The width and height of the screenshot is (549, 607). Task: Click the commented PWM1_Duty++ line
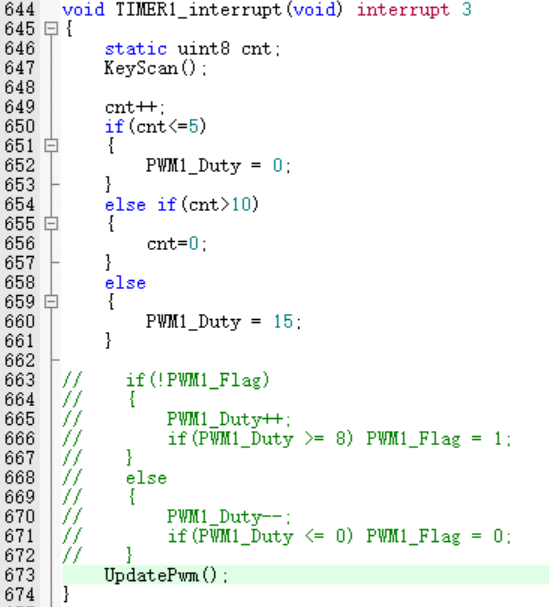click(x=229, y=420)
